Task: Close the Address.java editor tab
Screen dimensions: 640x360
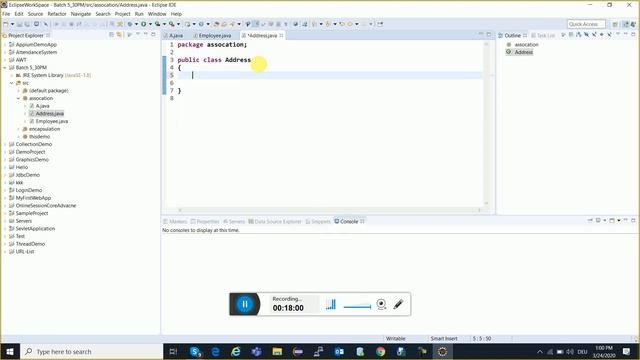Action: (281, 36)
